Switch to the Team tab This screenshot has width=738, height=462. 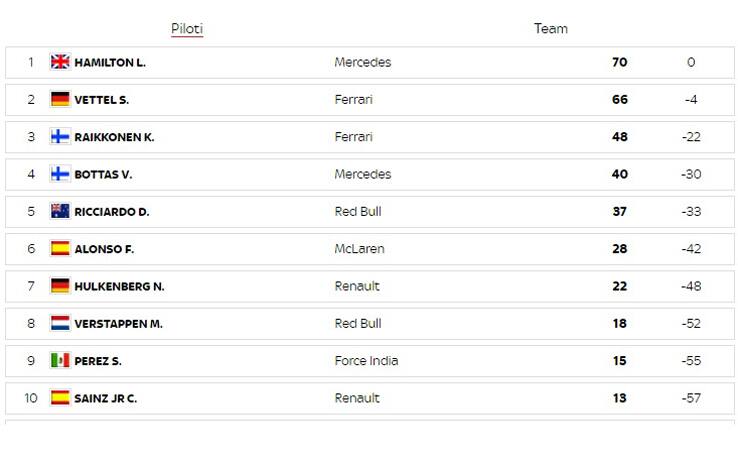(x=550, y=29)
